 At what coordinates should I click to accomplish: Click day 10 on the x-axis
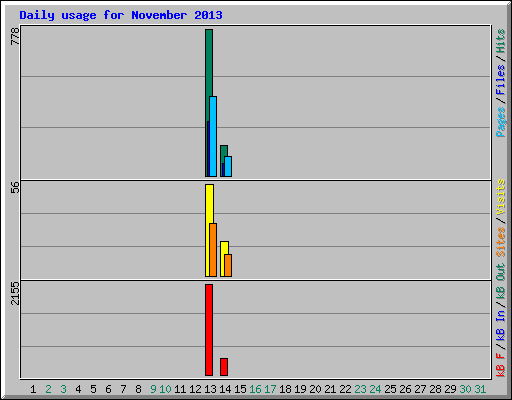tap(165, 389)
